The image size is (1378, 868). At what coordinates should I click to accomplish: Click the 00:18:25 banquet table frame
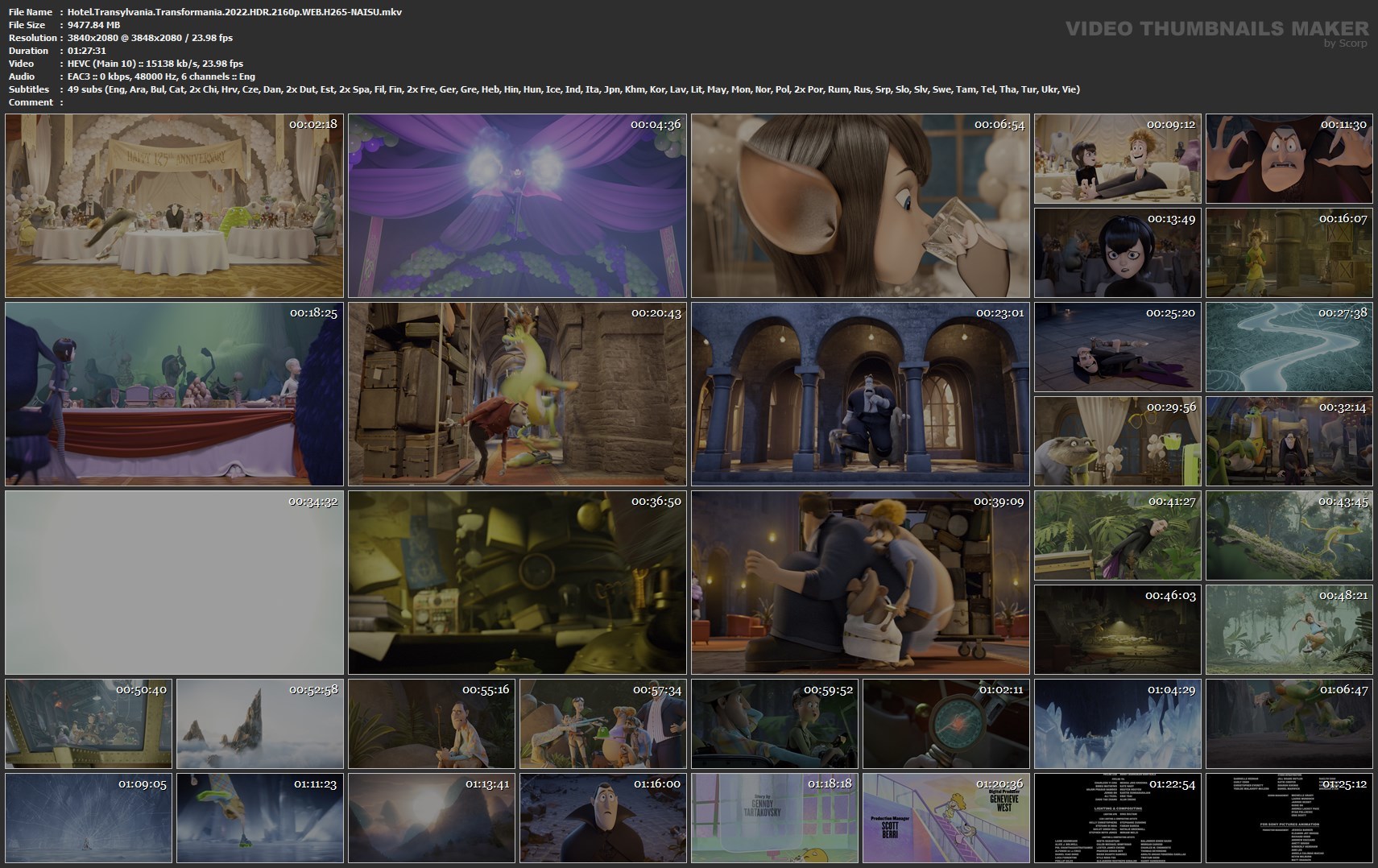pyautogui.click(x=174, y=395)
